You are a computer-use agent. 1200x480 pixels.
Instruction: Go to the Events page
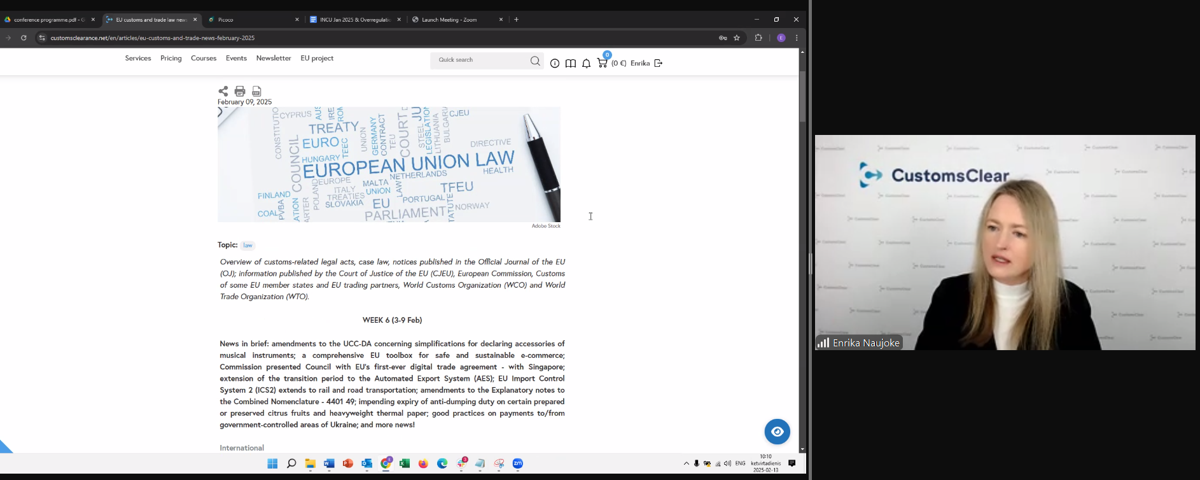tap(236, 58)
